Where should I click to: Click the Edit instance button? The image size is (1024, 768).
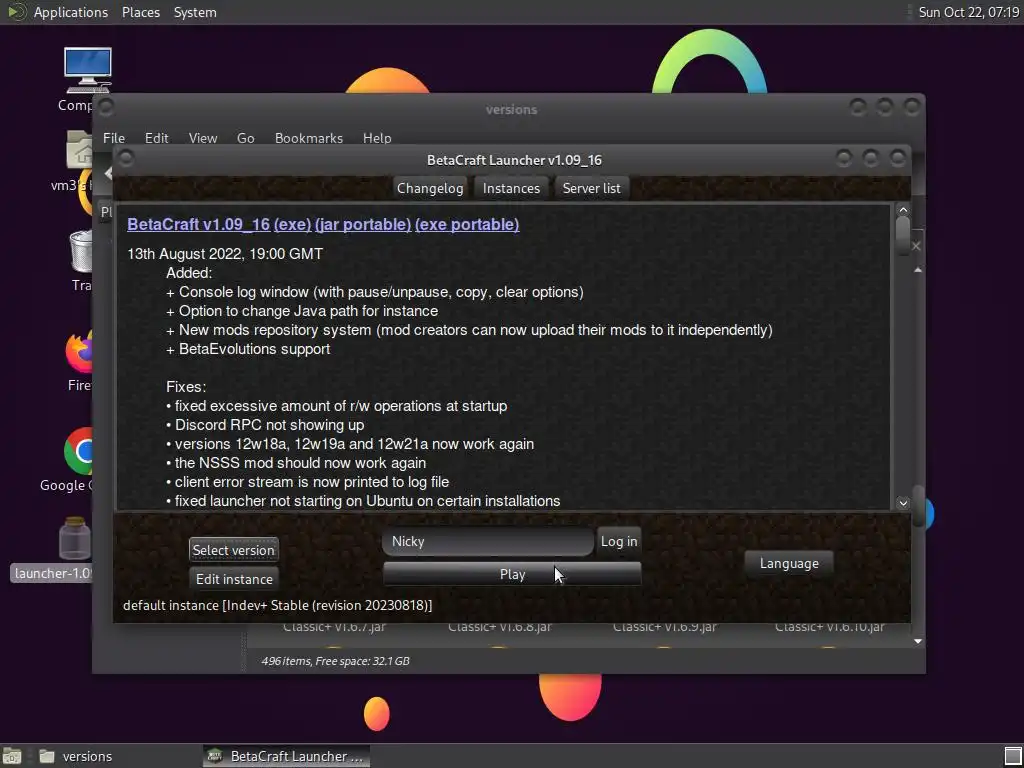234,579
